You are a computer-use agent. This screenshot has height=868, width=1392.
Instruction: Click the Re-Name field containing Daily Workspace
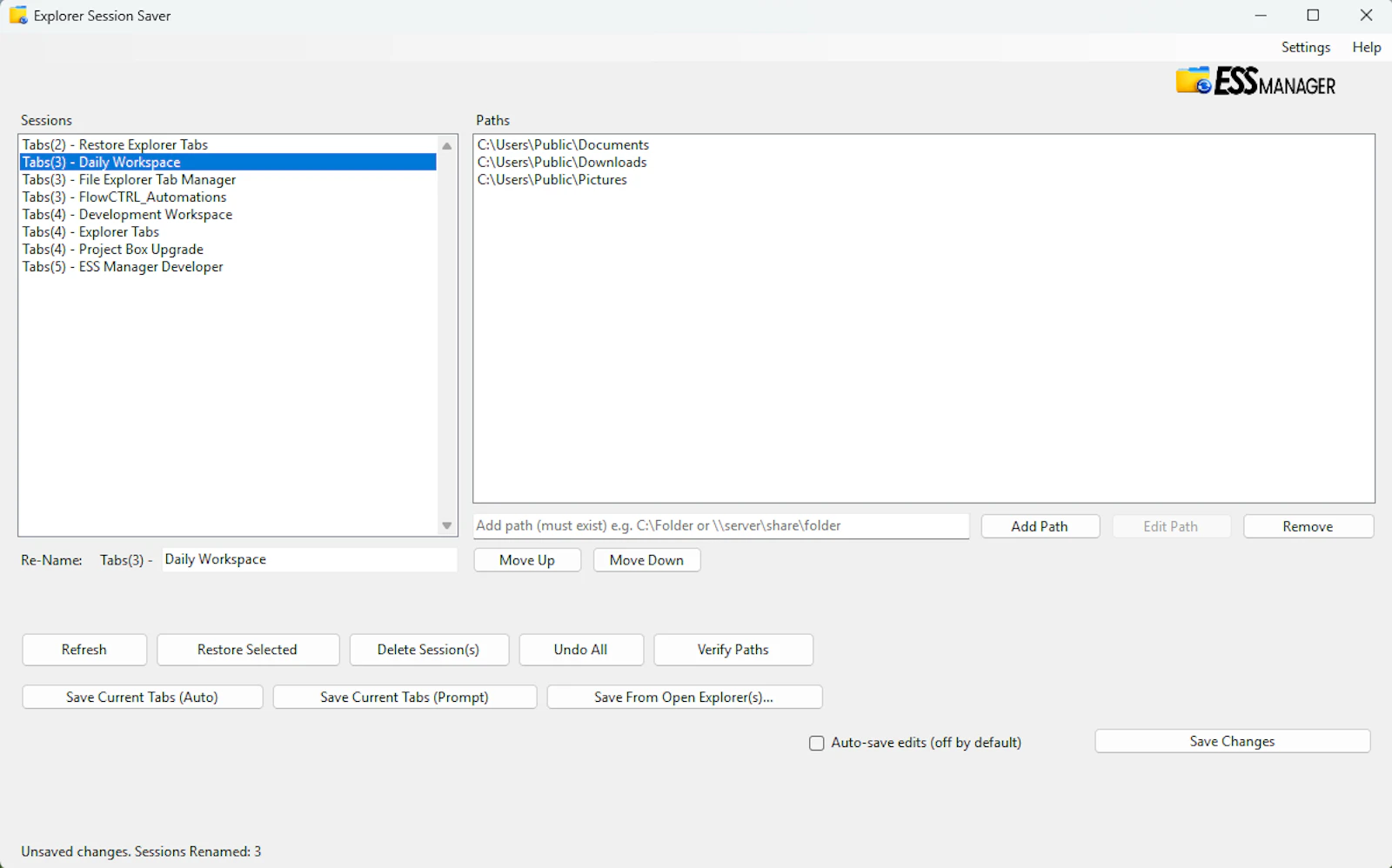(x=309, y=559)
